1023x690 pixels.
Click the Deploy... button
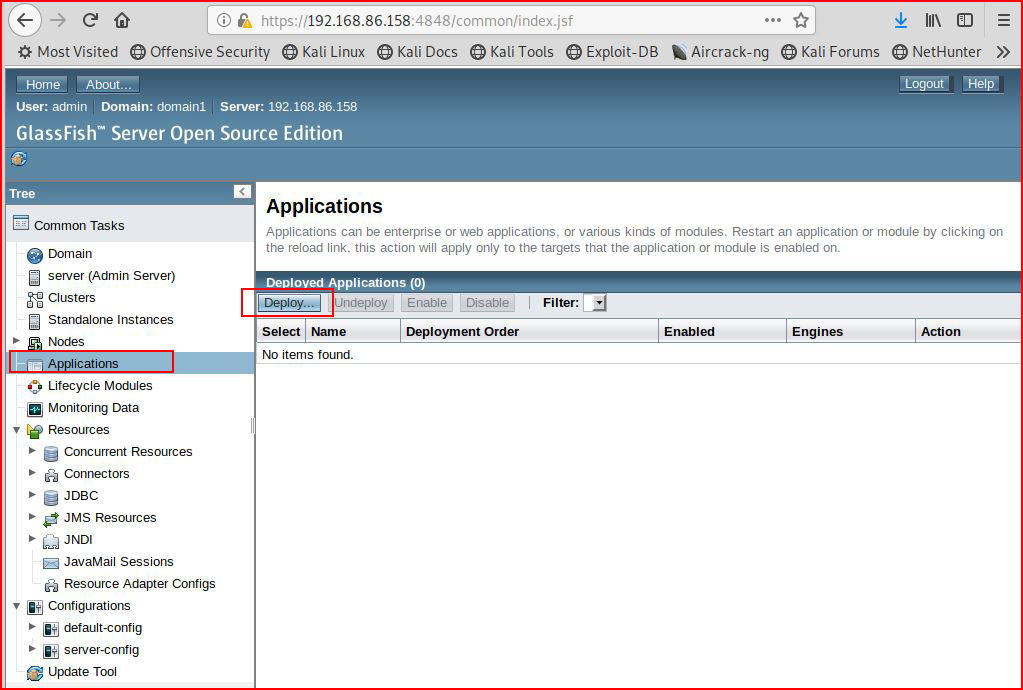point(290,303)
